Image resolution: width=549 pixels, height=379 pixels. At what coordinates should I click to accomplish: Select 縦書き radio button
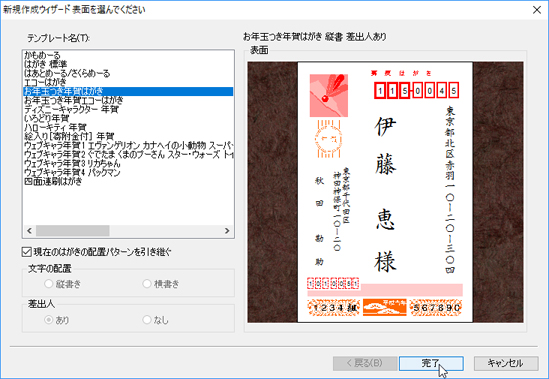point(49,284)
